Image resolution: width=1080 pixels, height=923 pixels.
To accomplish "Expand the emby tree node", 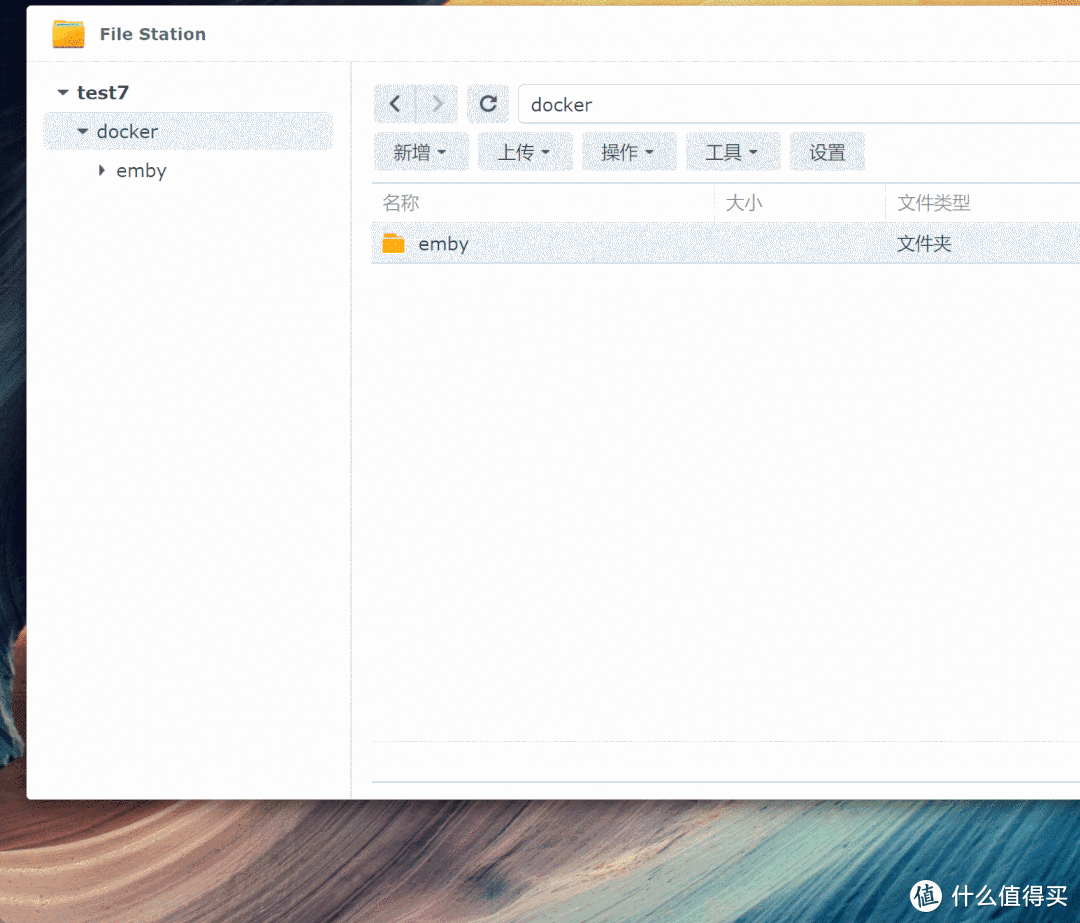I will point(102,170).
